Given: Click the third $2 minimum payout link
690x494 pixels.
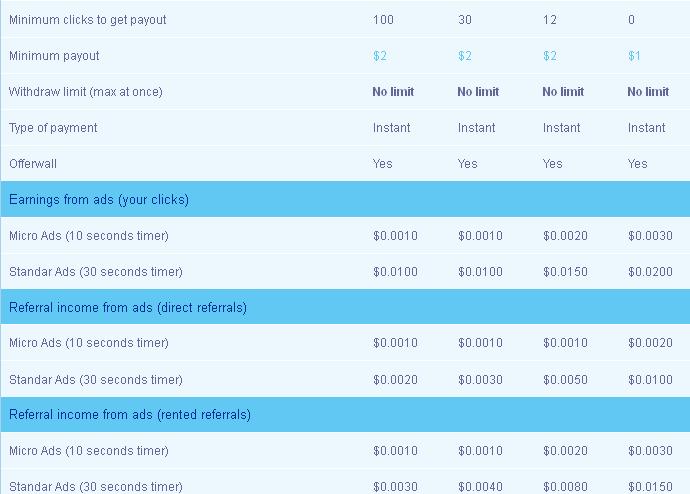Looking at the screenshot, I should 550,56.
